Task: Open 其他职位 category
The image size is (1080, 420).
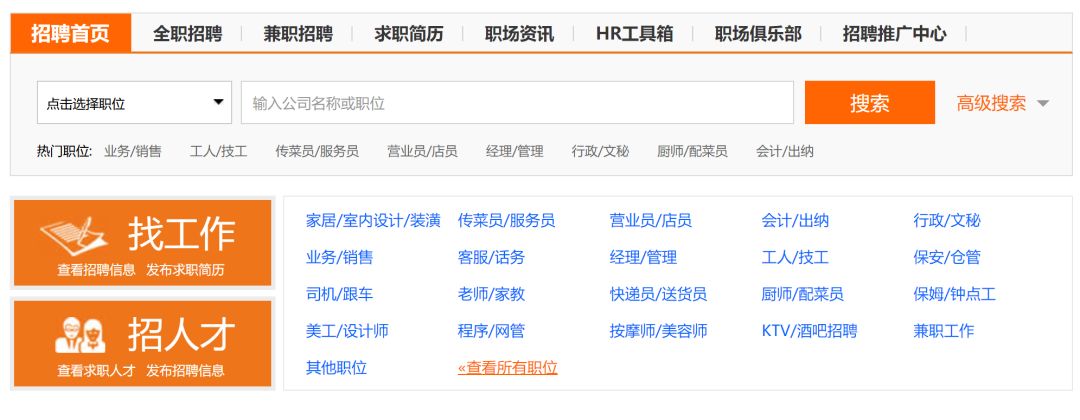Action: tap(336, 368)
